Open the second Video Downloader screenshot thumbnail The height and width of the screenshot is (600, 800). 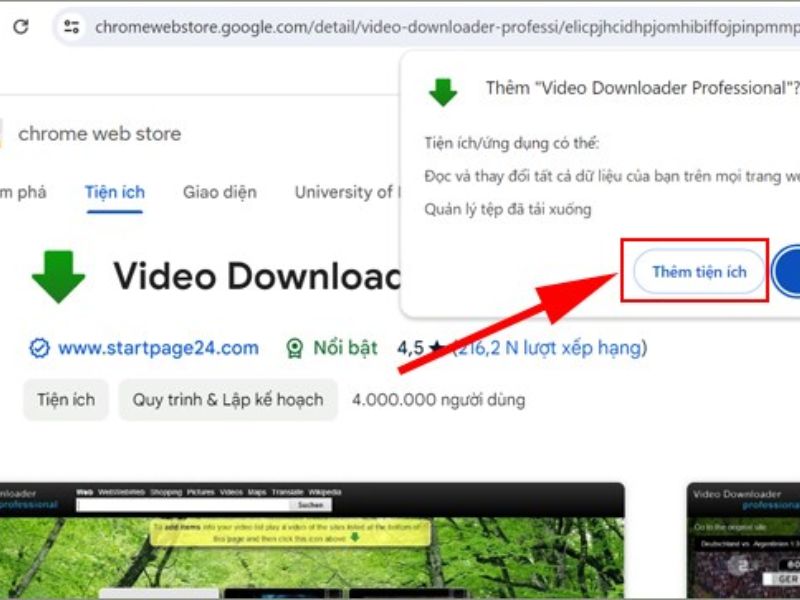pyautogui.click(x=743, y=540)
